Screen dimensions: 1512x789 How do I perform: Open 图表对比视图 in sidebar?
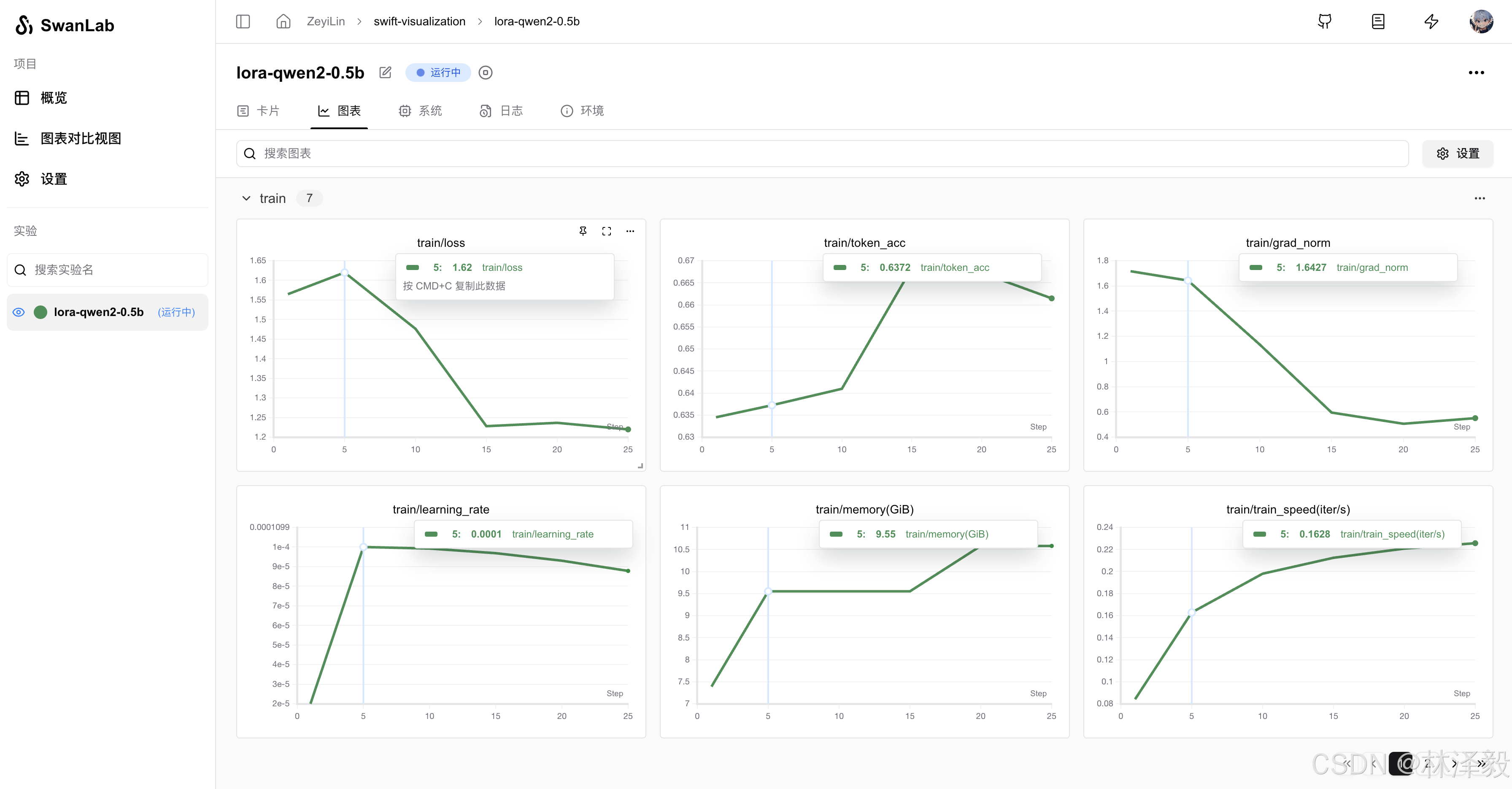pos(81,138)
